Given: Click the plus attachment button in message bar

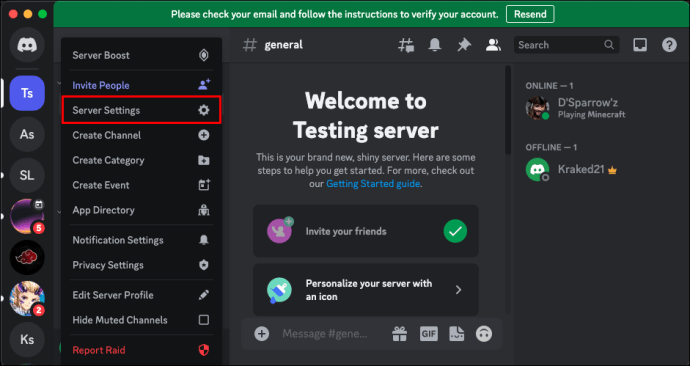Looking at the screenshot, I should 261,333.
